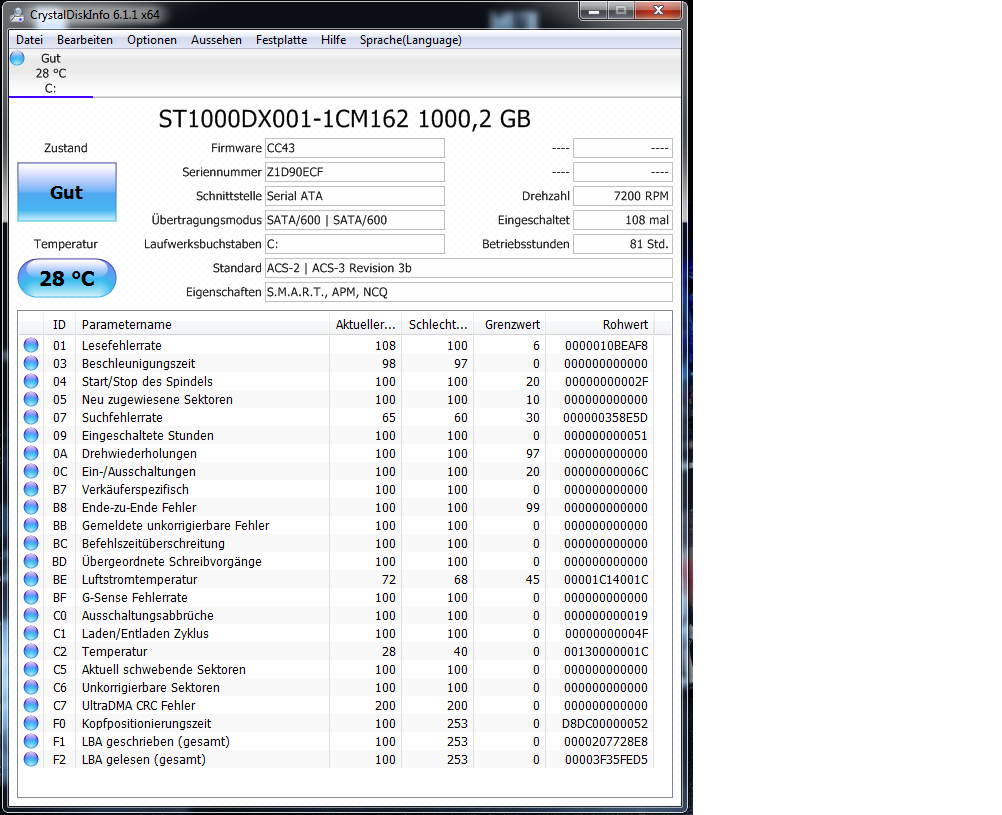Screen dimensions: 1002x815
Task: Open the Aussehen menu
Action: (x=217, y=40)
